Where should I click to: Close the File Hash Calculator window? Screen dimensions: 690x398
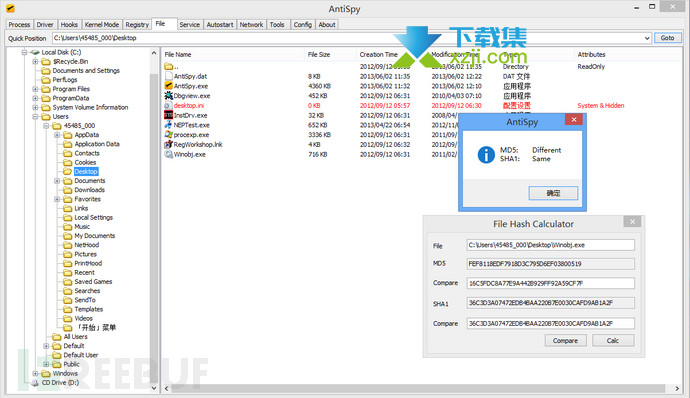pyautogui.click(x=632, y=221)
